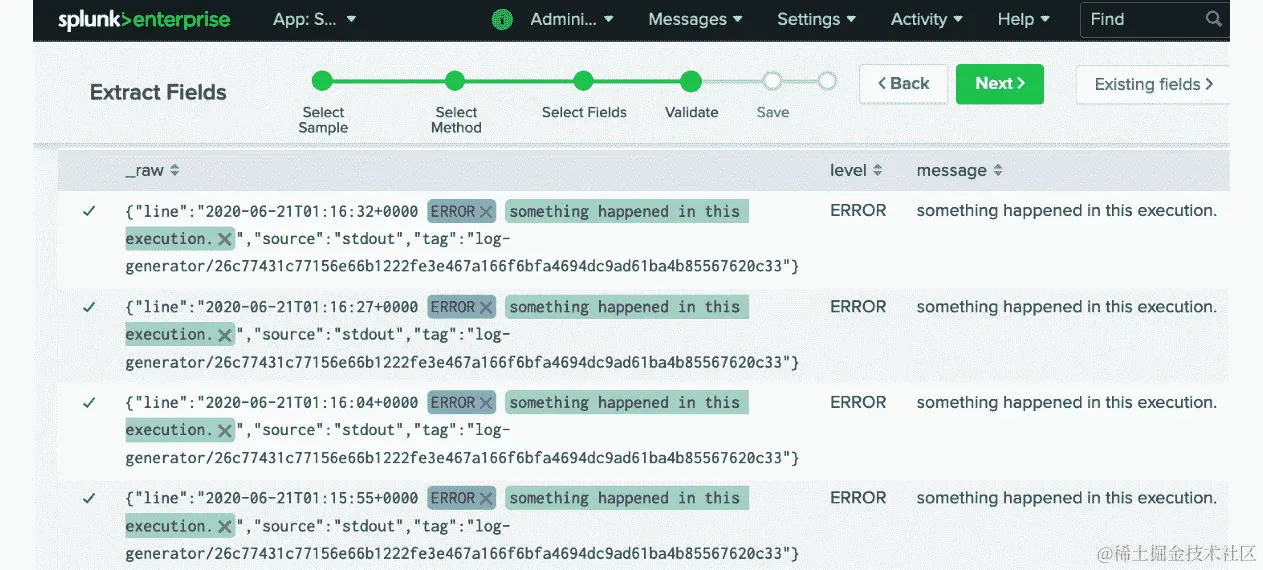Open the App: S... dropdown menu

[314, 19]
